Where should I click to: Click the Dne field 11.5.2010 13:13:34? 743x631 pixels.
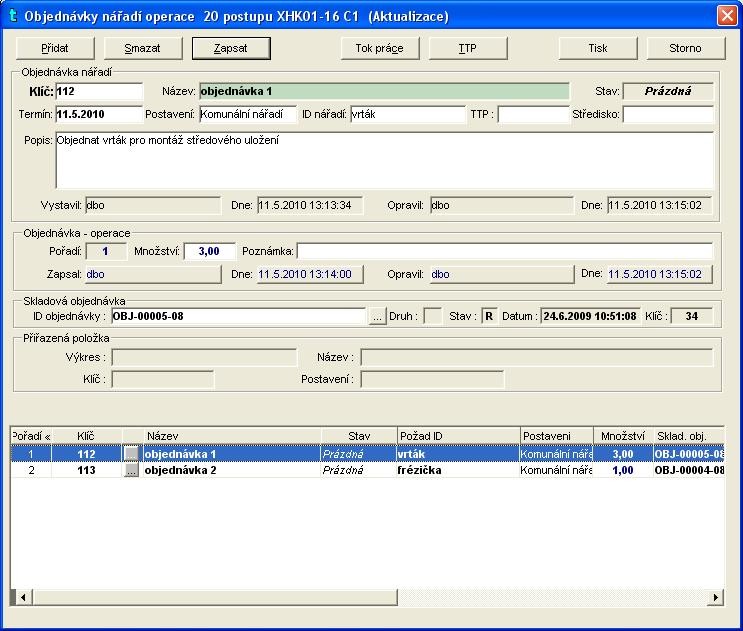pyautogui.click(x=310, y=206)
